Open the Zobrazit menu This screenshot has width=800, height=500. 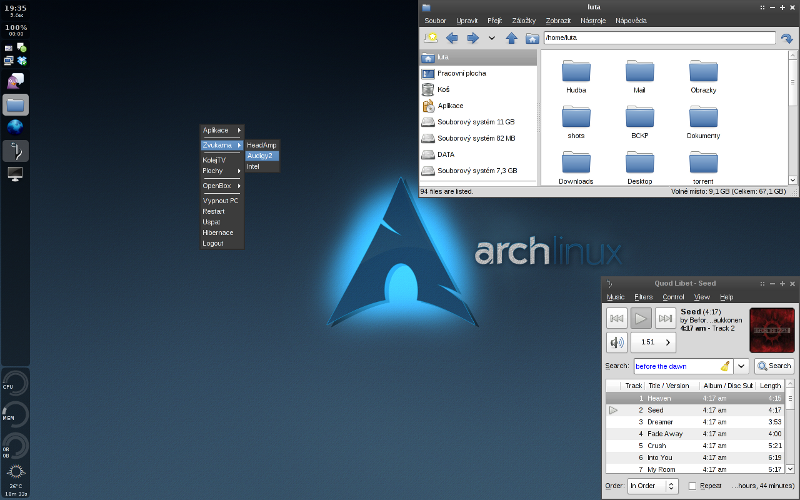tap(558, 20)
